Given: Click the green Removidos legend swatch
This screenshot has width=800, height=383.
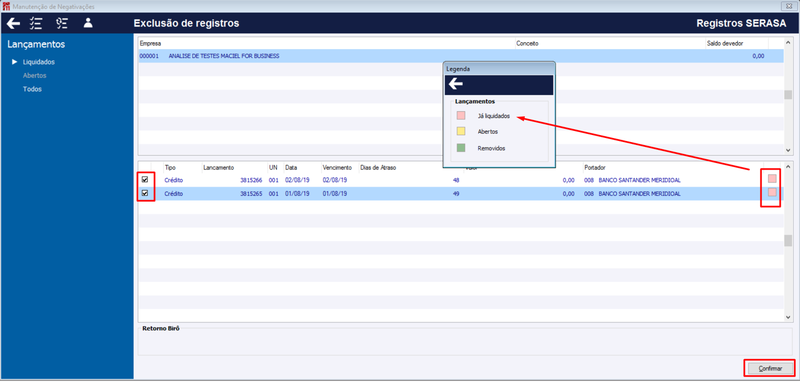Looking at the screenshot, I should tap(461, 148).
